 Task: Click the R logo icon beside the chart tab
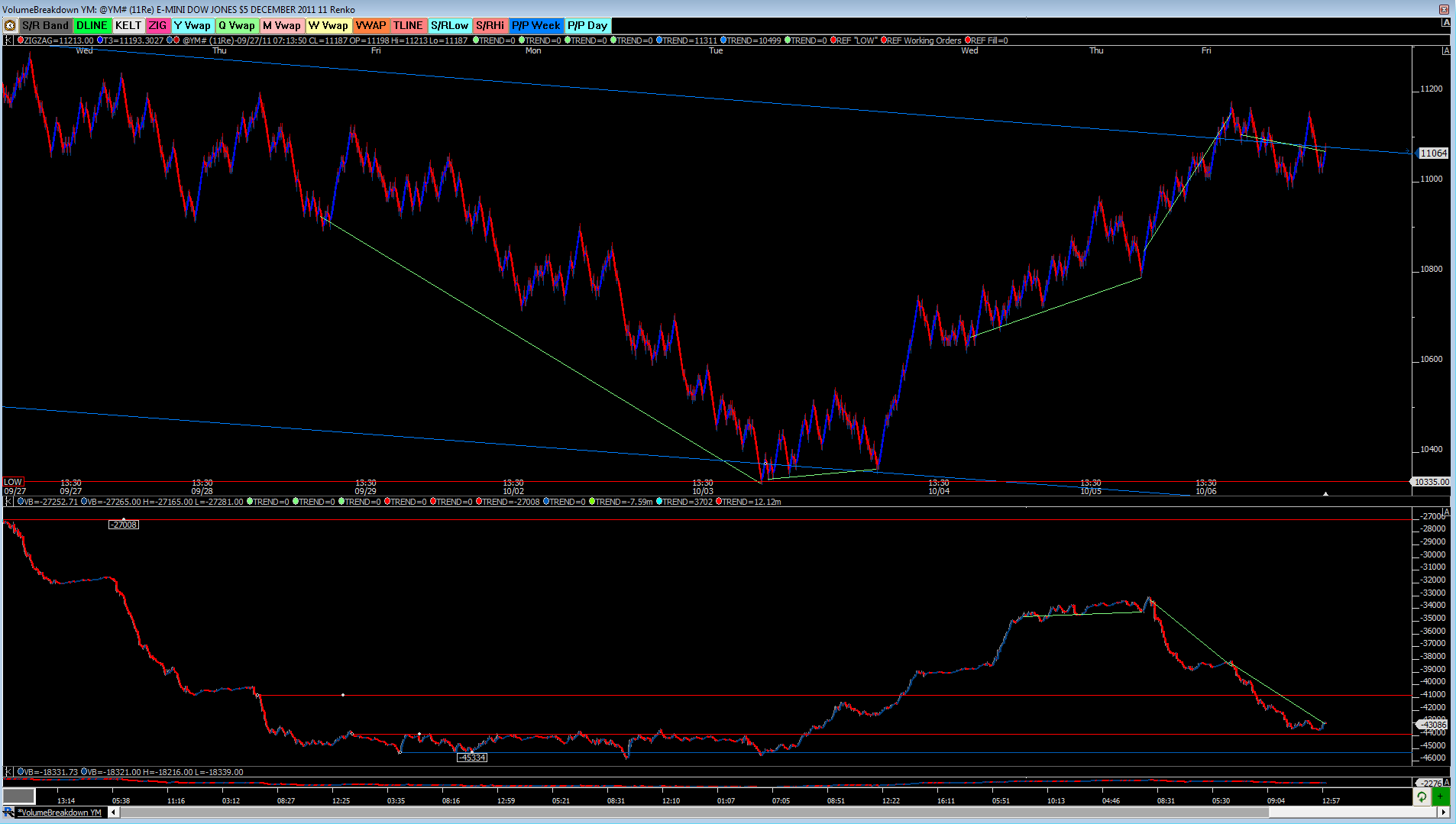pyautogui.click(x=8, y=813)
